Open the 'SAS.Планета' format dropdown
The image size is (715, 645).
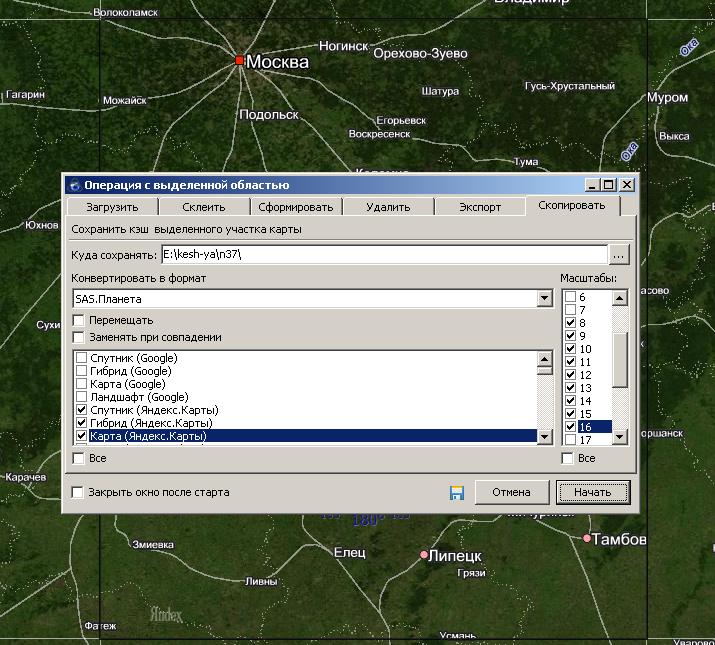(x=544, y=298)
